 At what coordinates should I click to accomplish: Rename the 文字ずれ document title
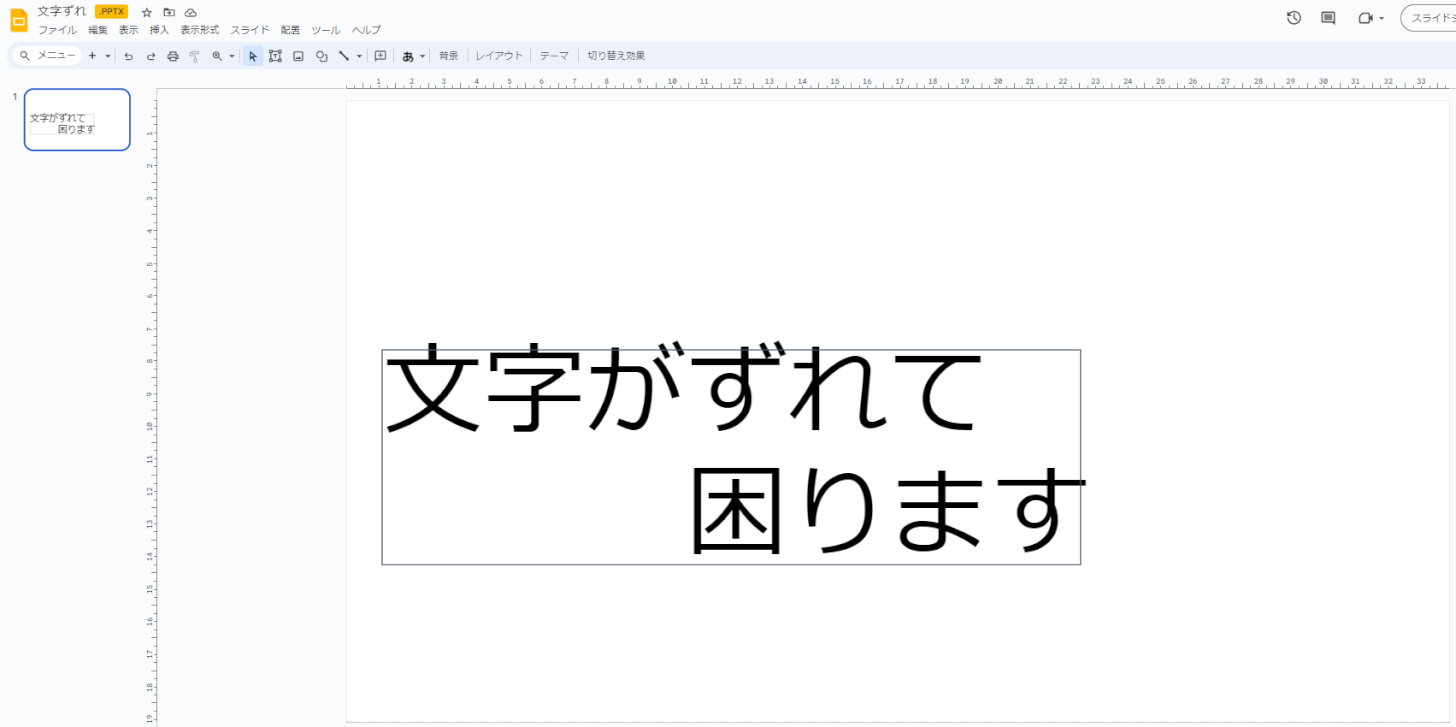tap(62, 11)
